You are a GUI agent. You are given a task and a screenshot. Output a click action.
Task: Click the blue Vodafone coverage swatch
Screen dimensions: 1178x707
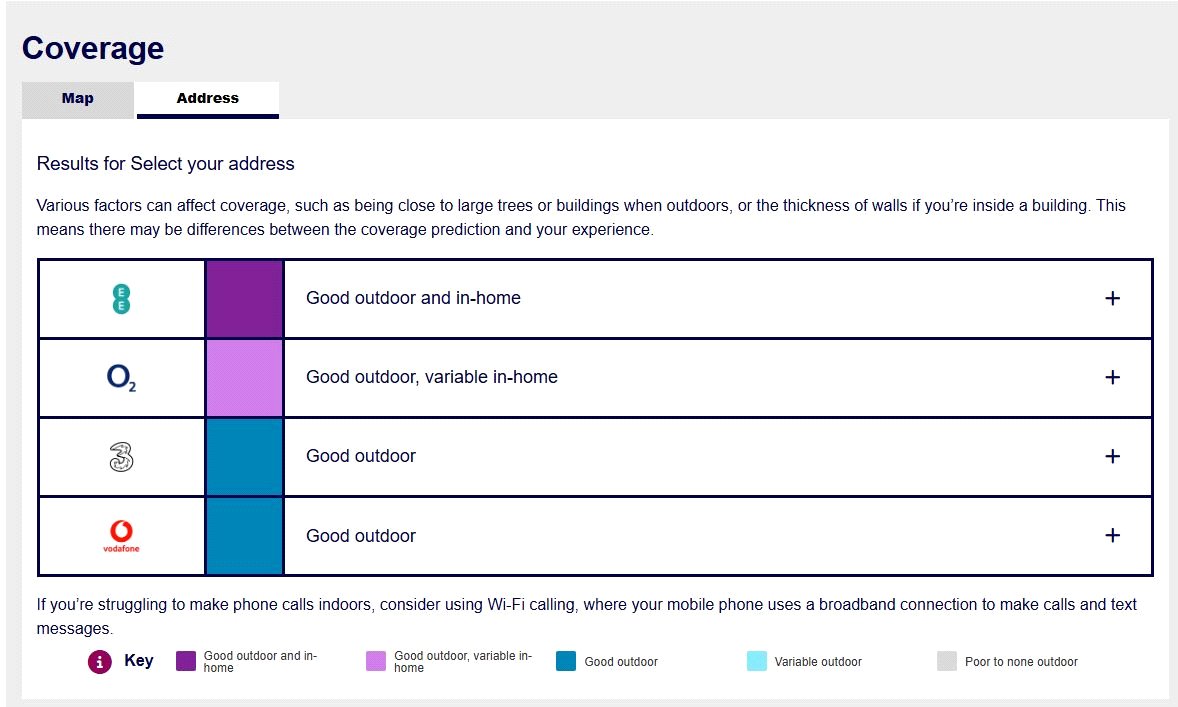point(244,535)
